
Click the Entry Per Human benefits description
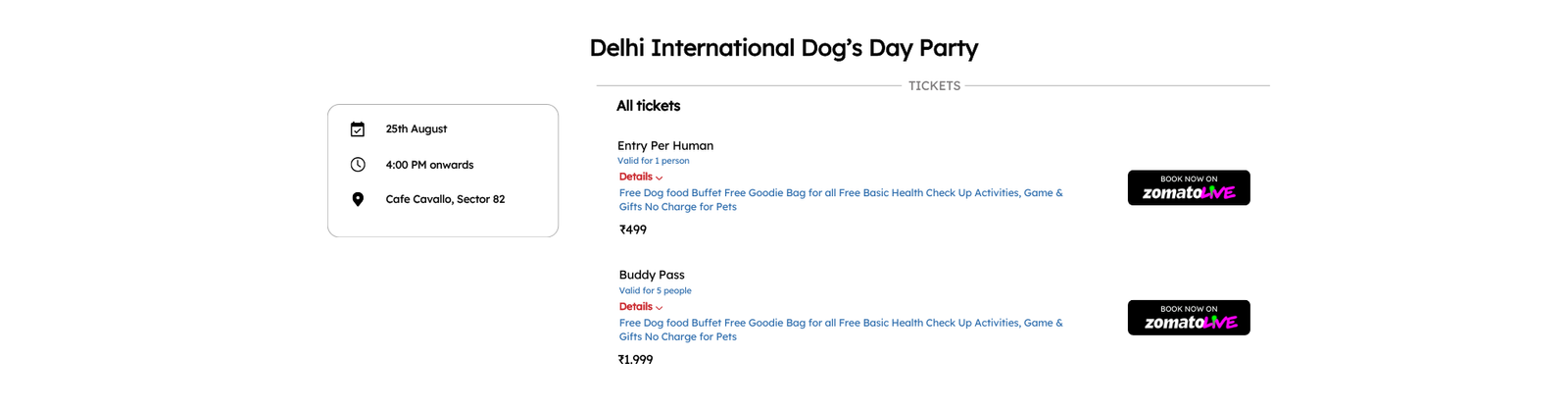pos(841,199)
